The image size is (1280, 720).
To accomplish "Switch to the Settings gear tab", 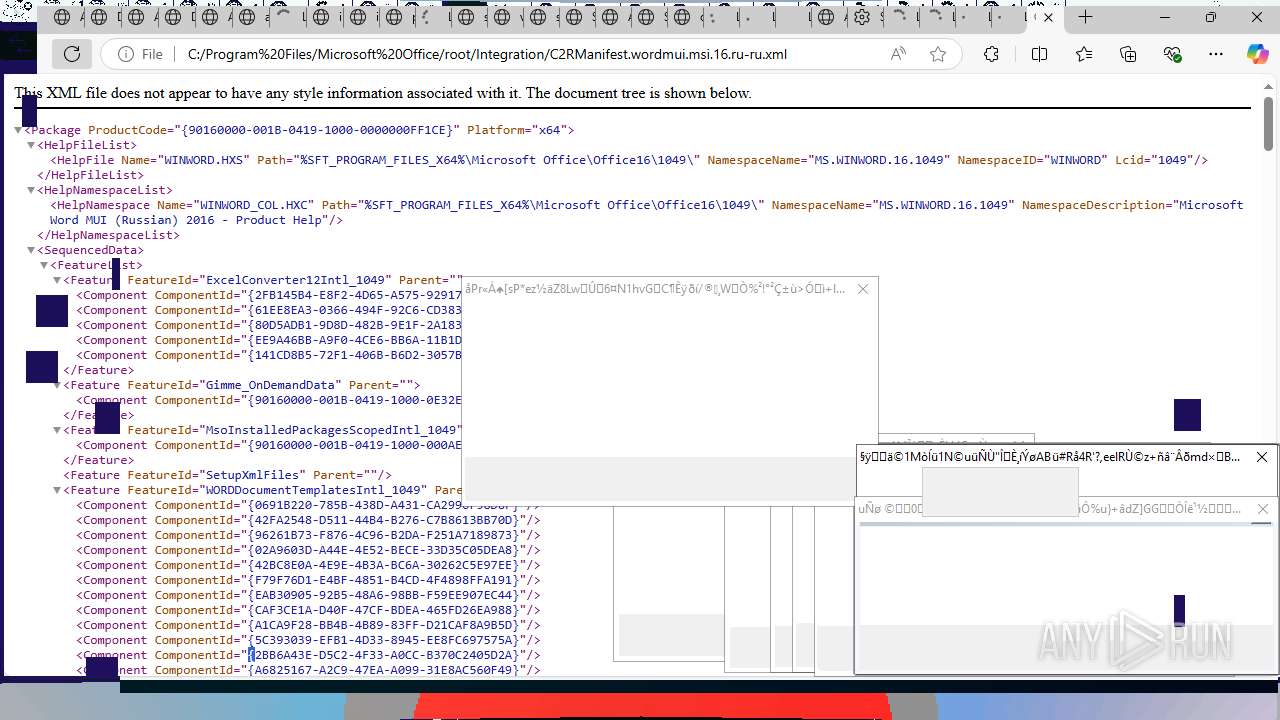I will 862,17.
